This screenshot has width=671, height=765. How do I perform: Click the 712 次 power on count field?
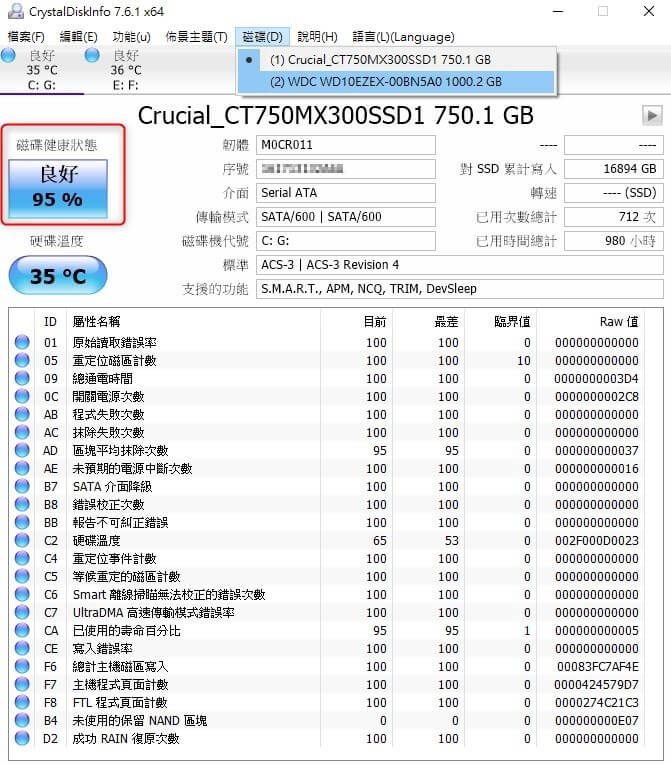click(x=614, y=217)
